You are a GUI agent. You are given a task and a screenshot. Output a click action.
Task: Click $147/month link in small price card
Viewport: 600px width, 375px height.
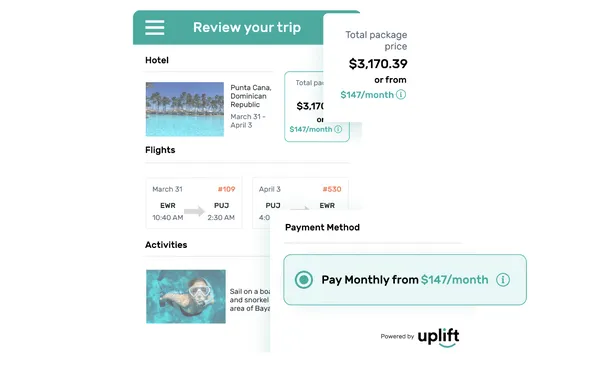[x=311, y=129]
